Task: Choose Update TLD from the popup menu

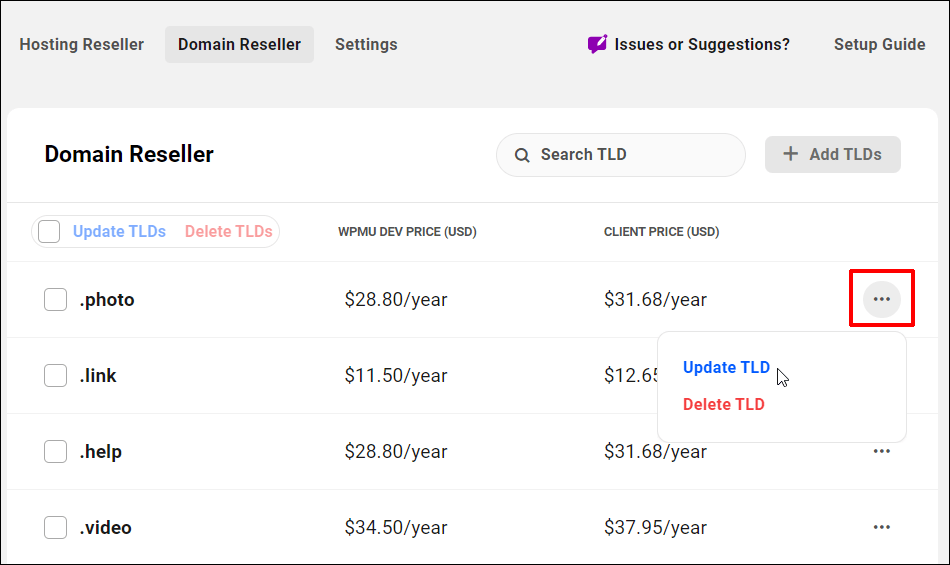Action: point(726,367)
